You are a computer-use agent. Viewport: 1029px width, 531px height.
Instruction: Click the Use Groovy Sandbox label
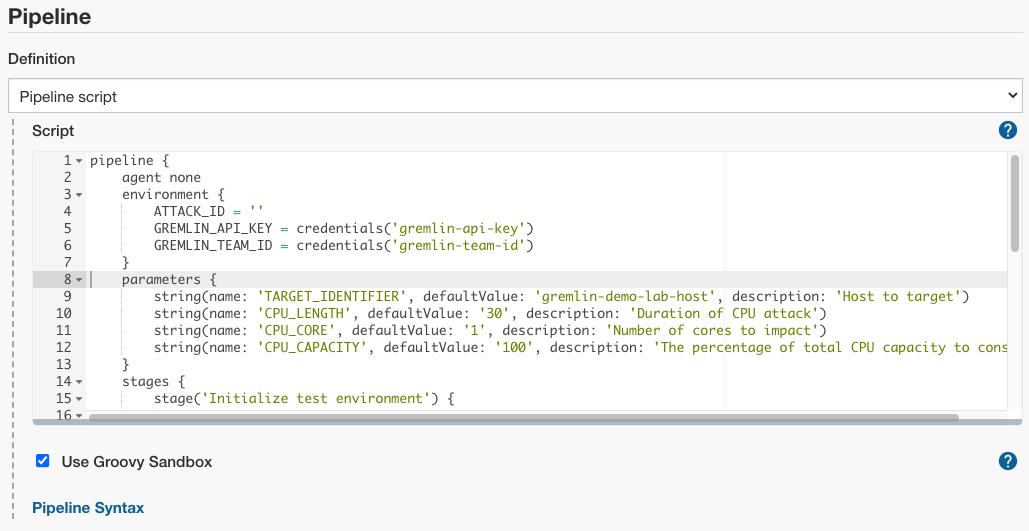point(136,461)
